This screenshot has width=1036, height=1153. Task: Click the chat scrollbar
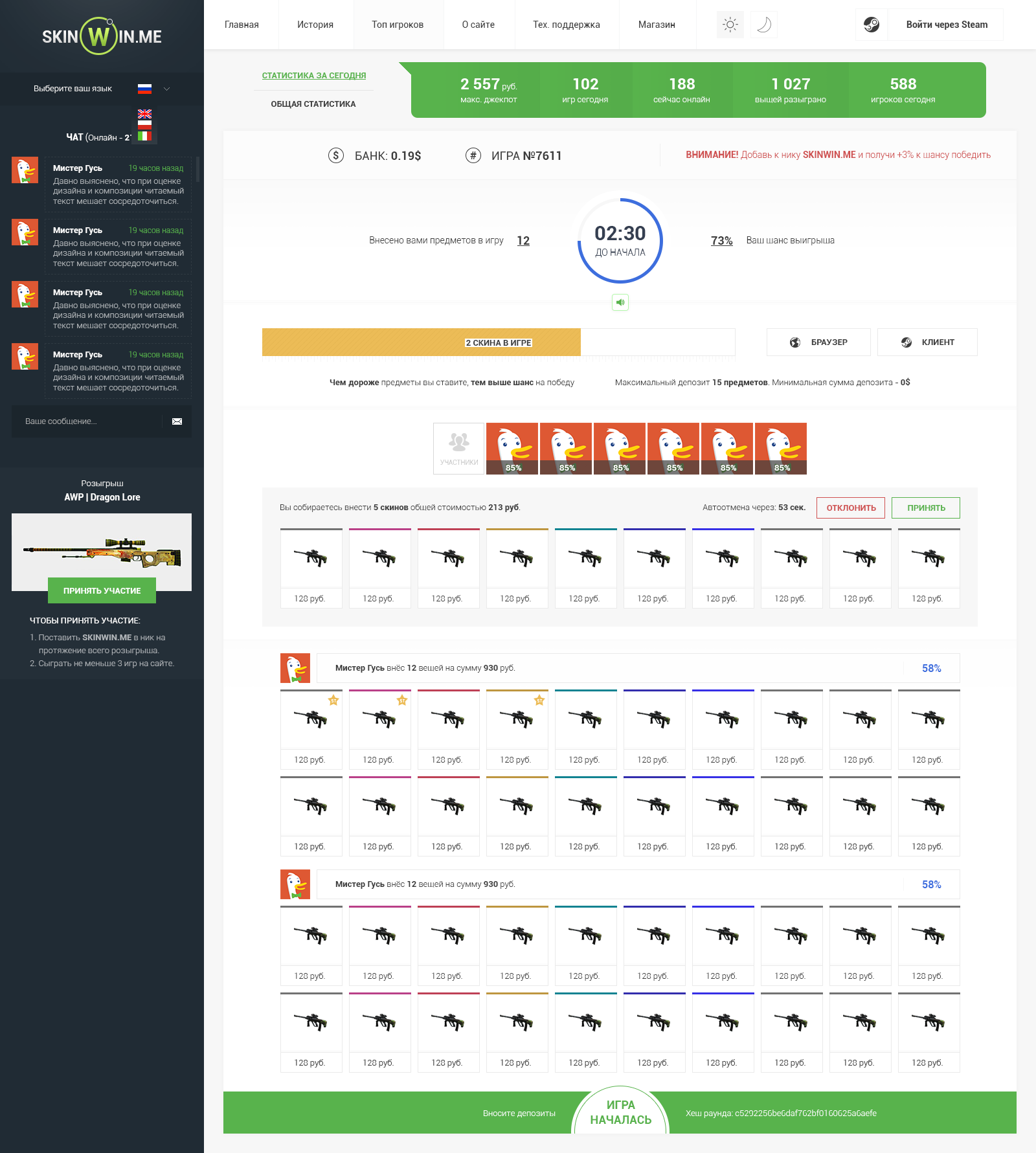click(197, 170)
